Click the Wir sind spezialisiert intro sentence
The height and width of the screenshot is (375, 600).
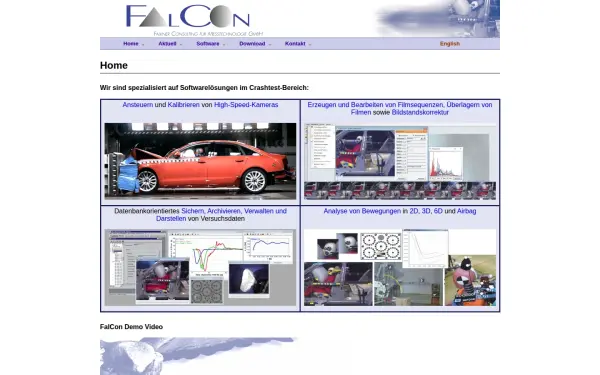click(204, 88)
